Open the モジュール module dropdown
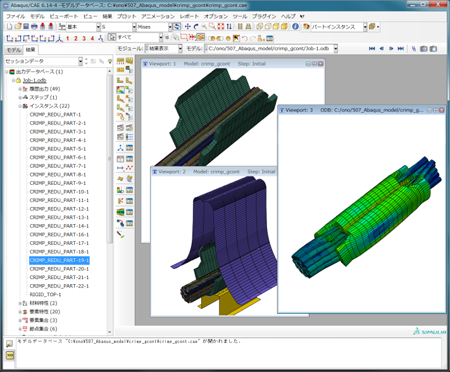Viewport: 450px width, 372px height. [x=180, y=49]
